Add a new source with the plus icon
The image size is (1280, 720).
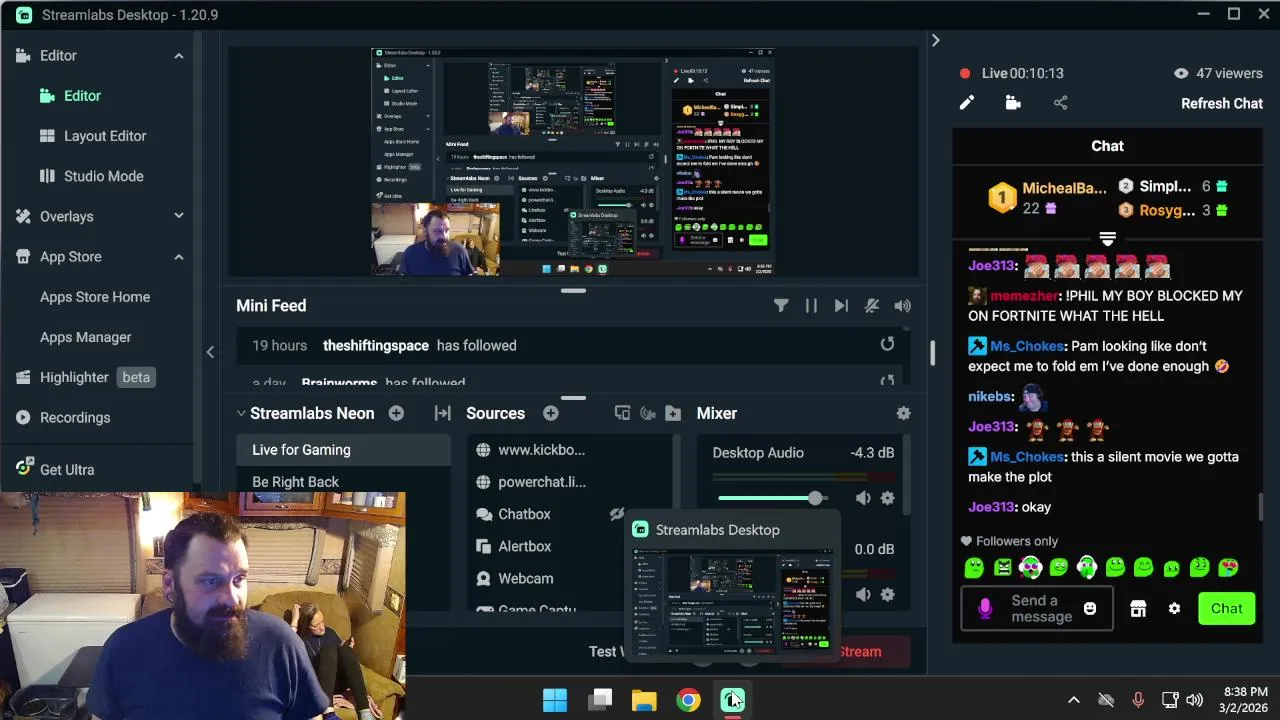[550, 413]
